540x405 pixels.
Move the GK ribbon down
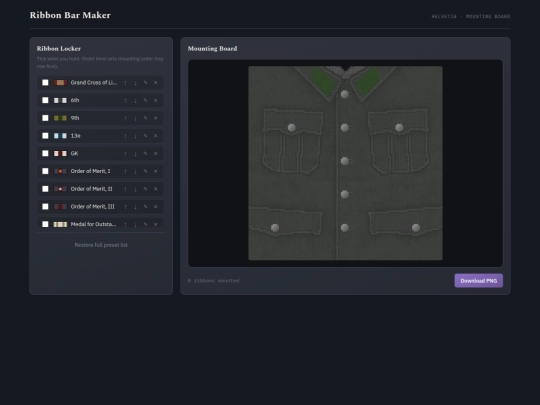tap(135, 153)
